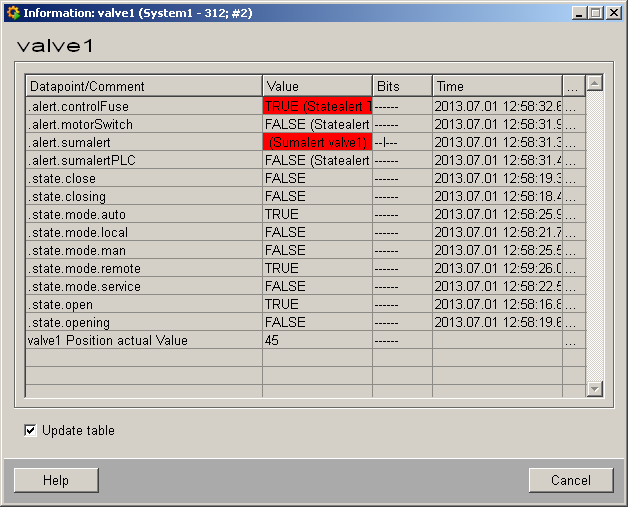Select the .state.mode.auto datapoint
628x507 pixels.
[144, 215]
